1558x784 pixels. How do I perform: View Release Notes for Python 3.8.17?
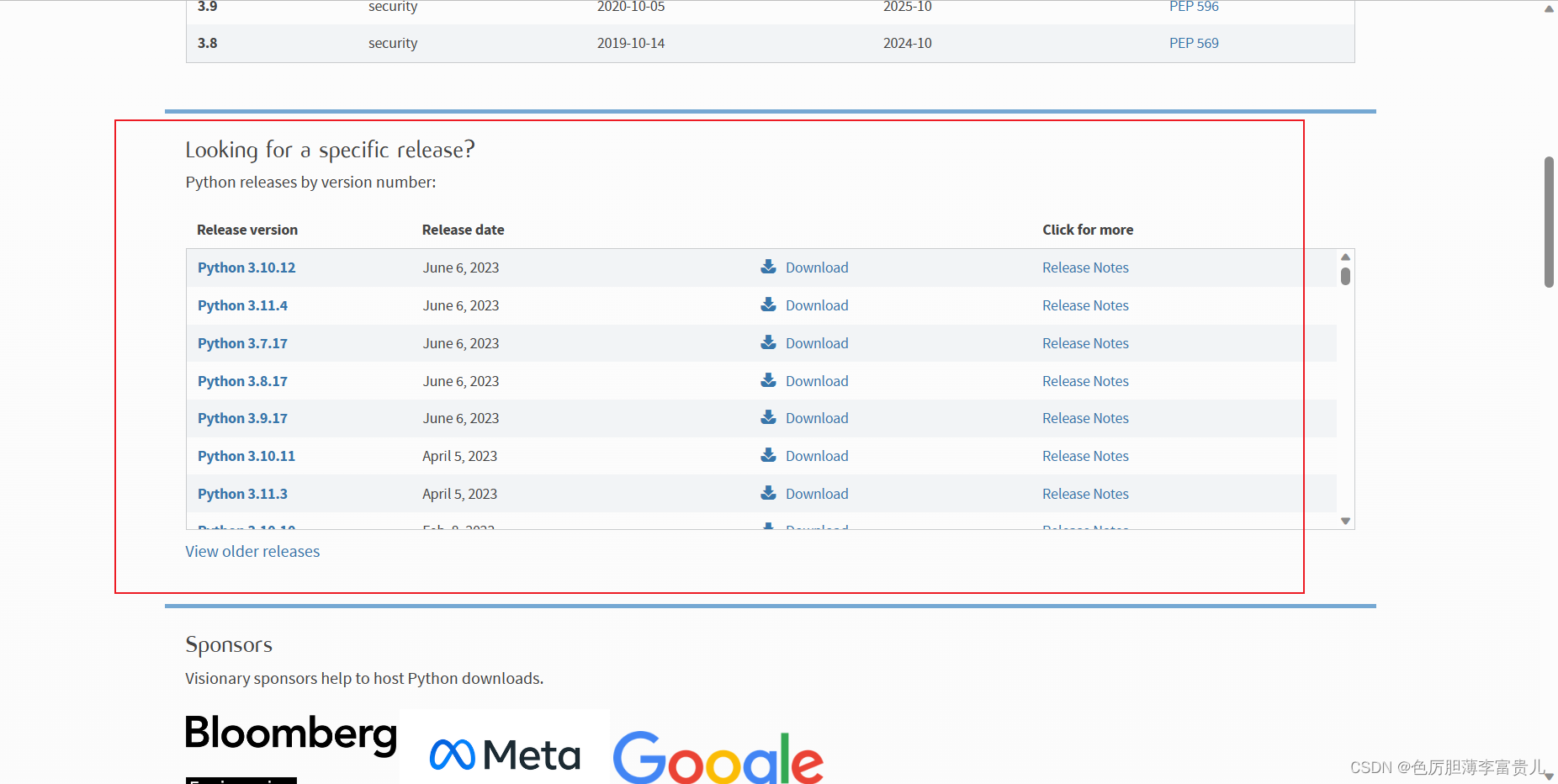[x=1085, y=381]
